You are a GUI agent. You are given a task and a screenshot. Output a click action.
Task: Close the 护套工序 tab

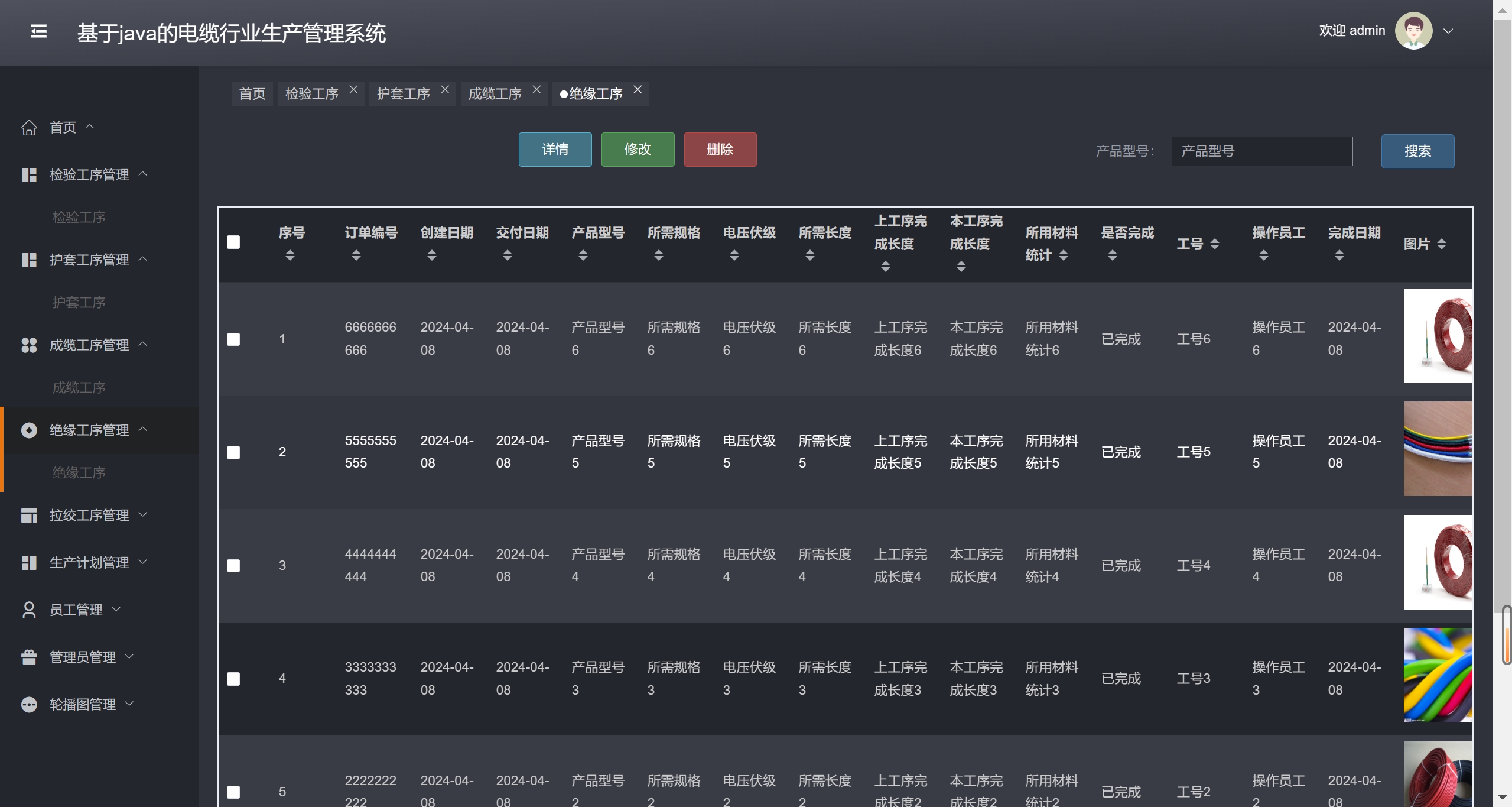click(445, 89)
